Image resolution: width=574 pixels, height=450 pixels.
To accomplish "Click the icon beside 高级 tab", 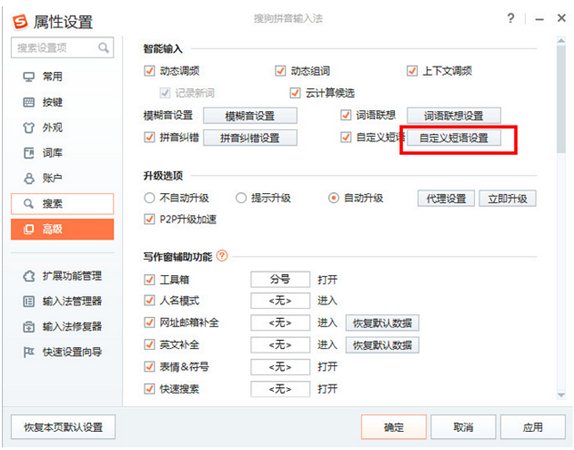I will click(x=29, y=229).
